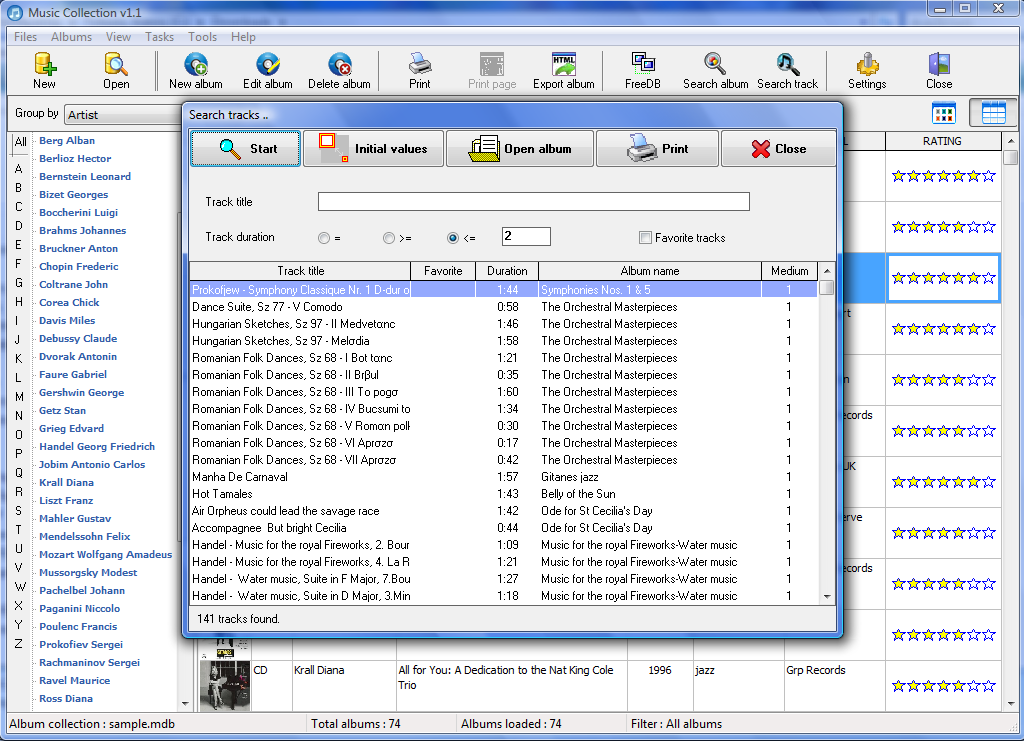Click the Export album HTML icon

point(563,70)
